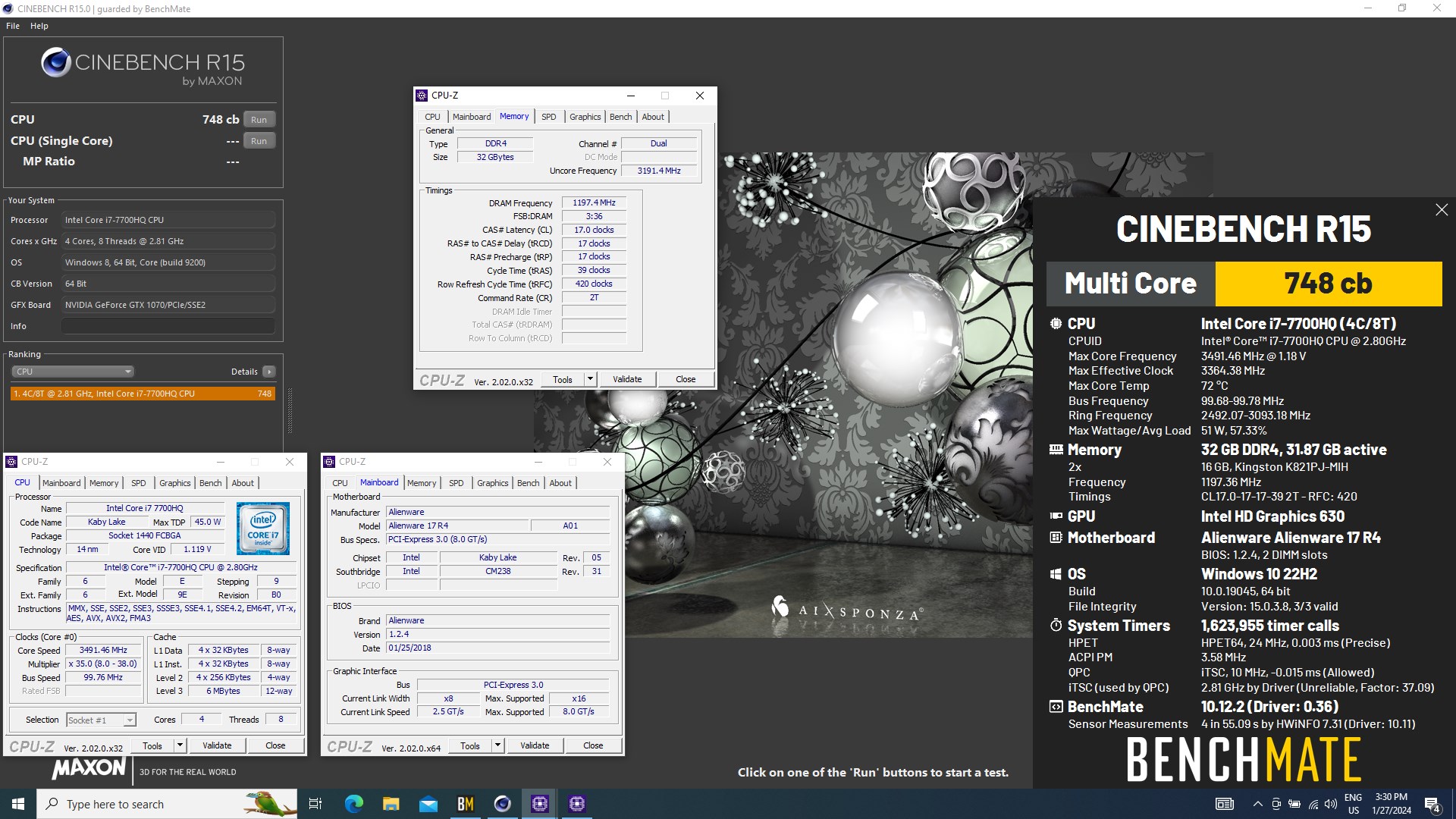Open Cinebench Help menu
Viewport: 1456px width, 819px height.
[39, 26]
